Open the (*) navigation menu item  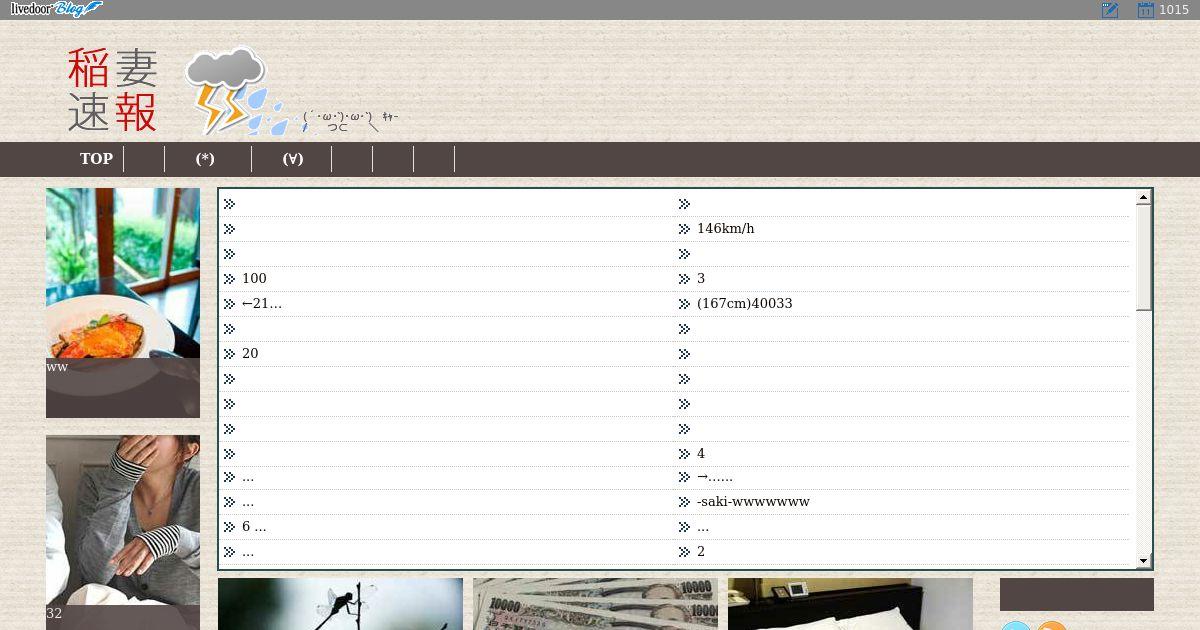tap(205, 159)
